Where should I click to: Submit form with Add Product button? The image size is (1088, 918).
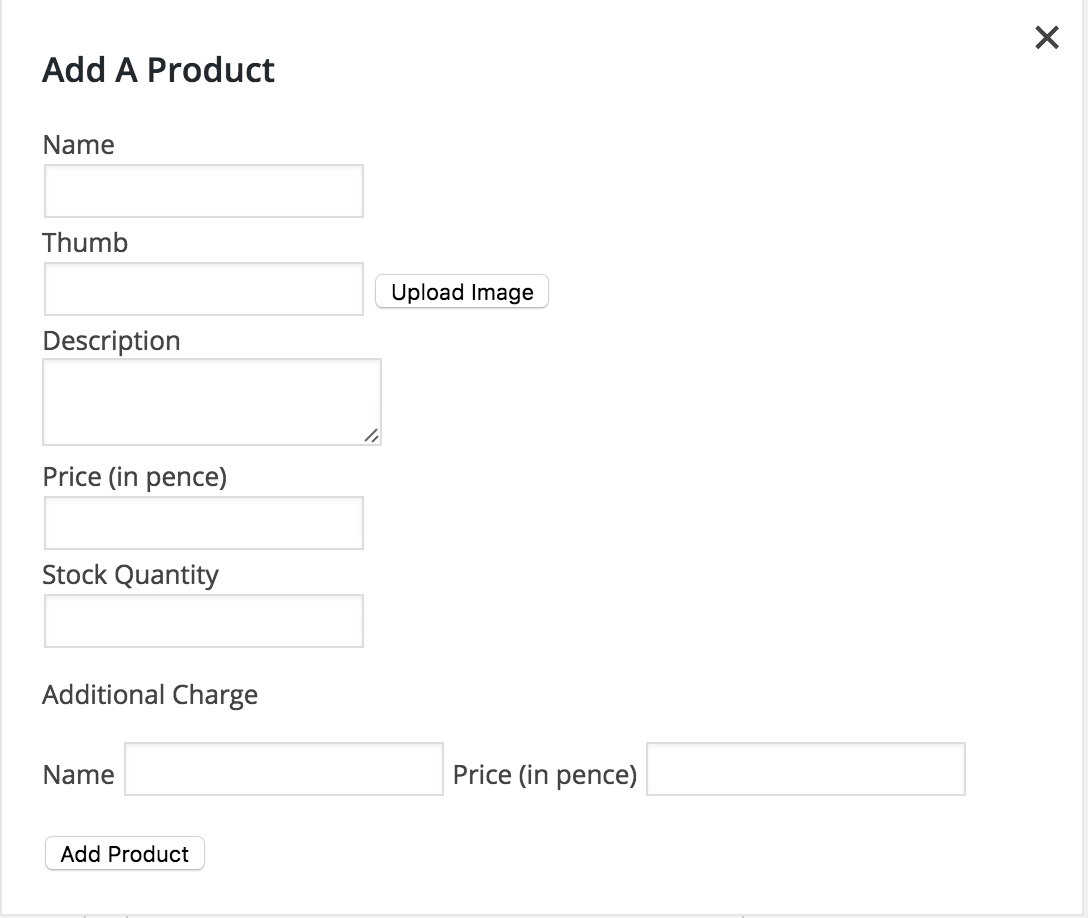(x=125, y=853)
